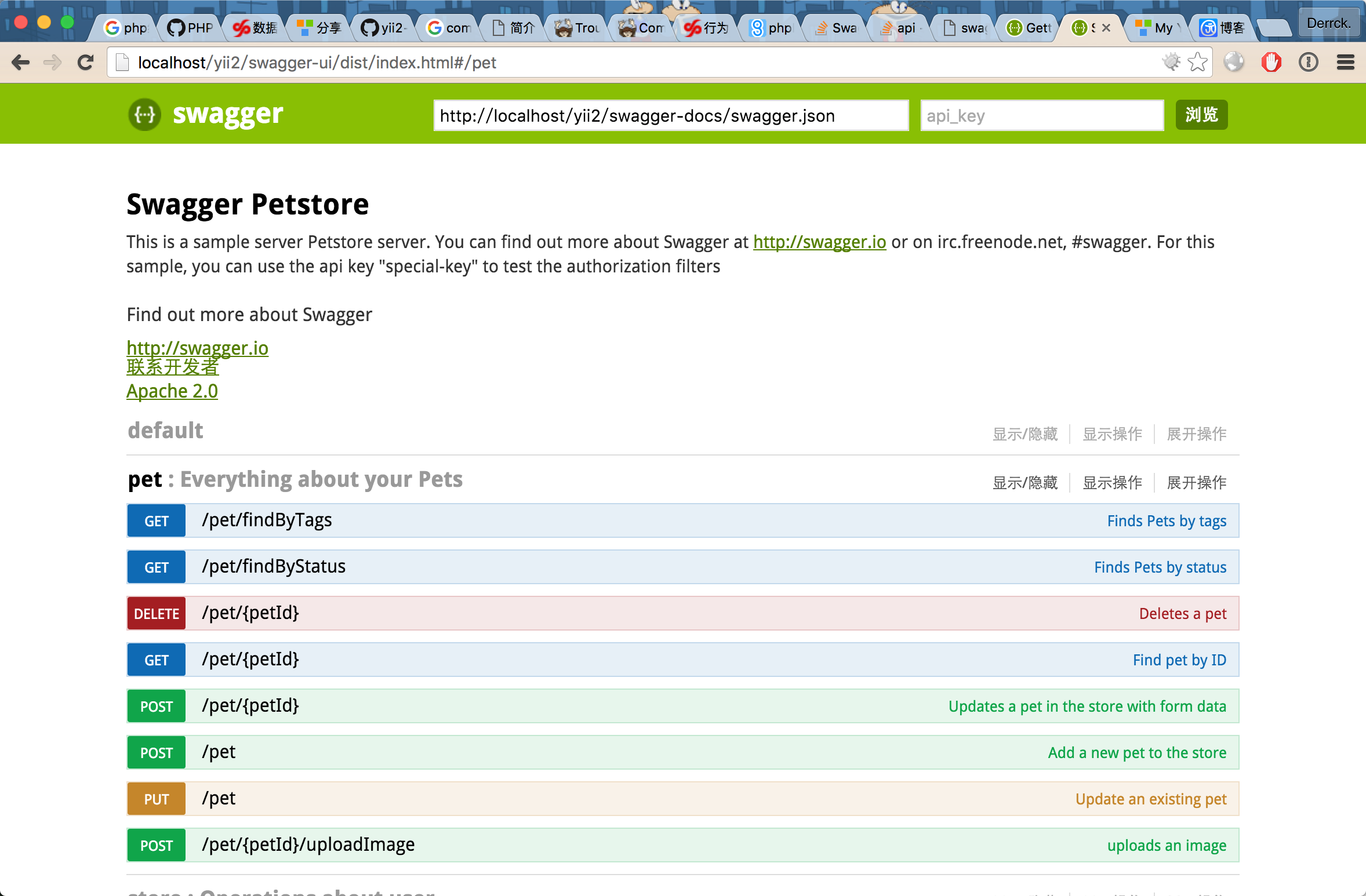Click 显示操作 for the pet section
The image size is (1366, 896).
(x=1112, y=482)
